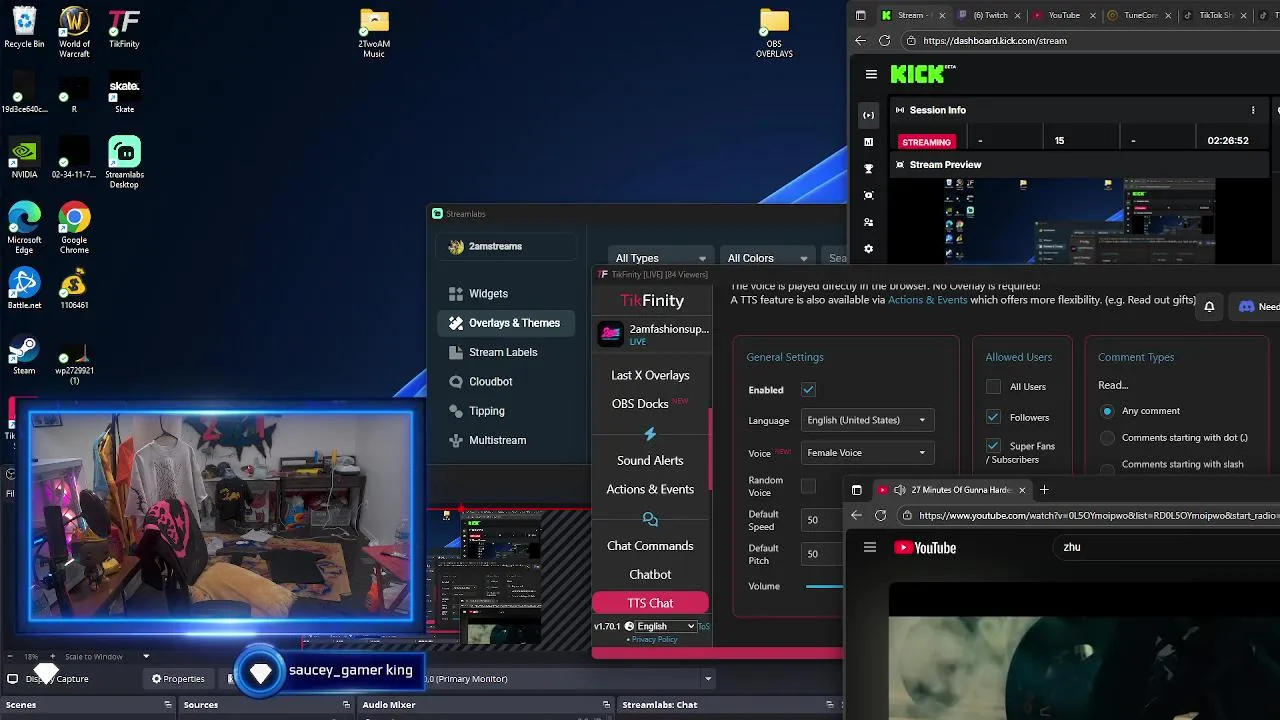This screenshot has width=1280, height=720.
Task: Open the OBS OVERLAYS folder
Action: [774, 33]
